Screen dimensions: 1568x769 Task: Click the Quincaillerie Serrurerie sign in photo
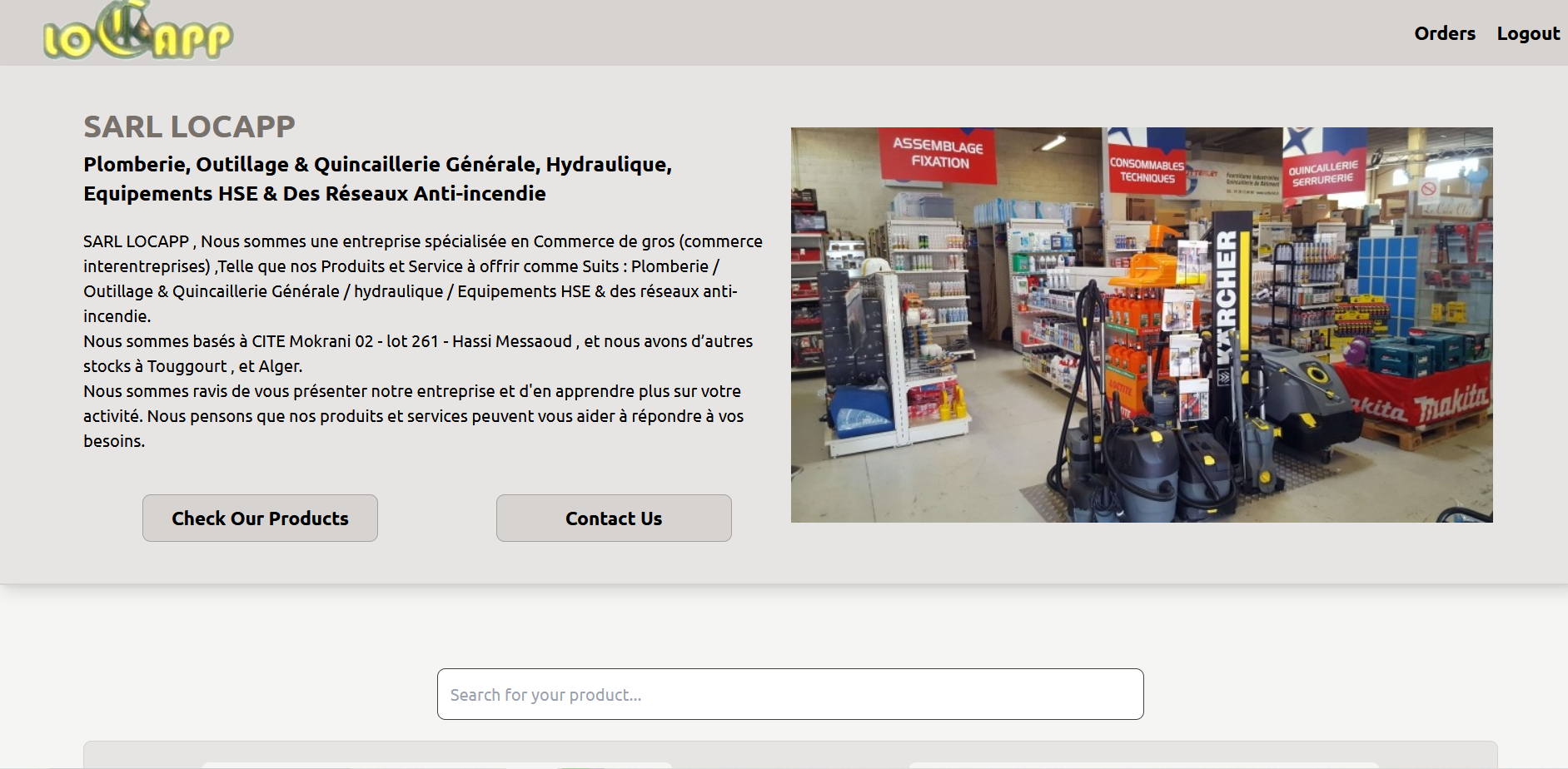1322,172
